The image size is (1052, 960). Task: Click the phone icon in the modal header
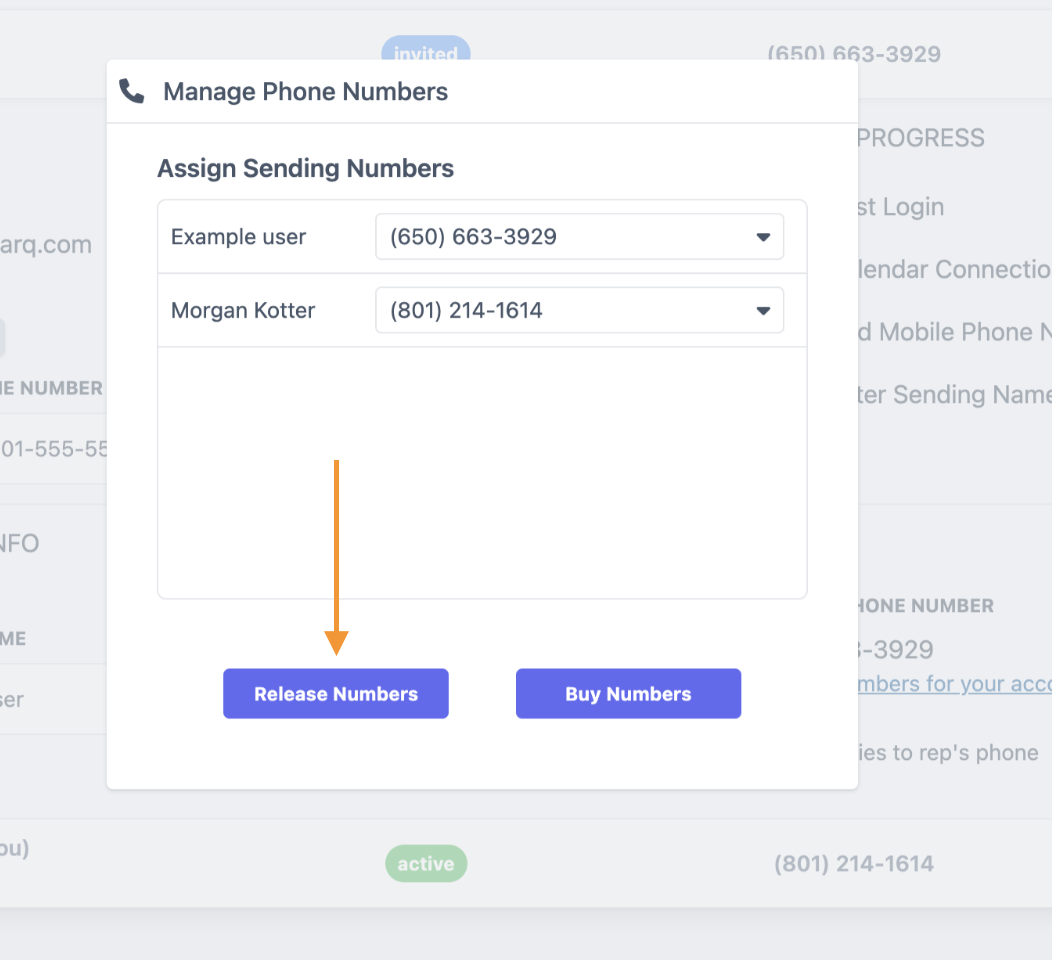132,91
